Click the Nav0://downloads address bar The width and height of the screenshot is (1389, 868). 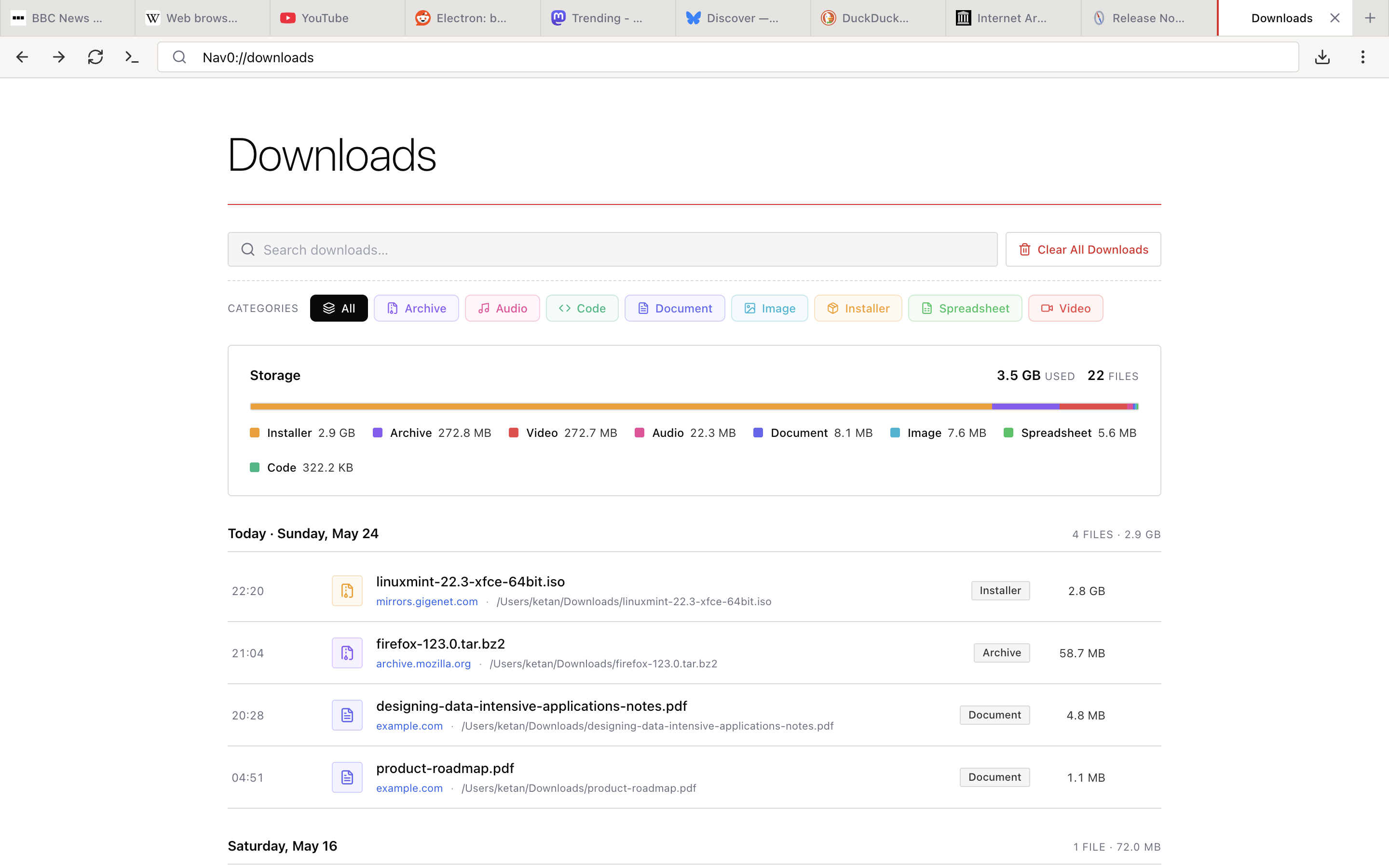pyautogui.click(x=728, y=57)
